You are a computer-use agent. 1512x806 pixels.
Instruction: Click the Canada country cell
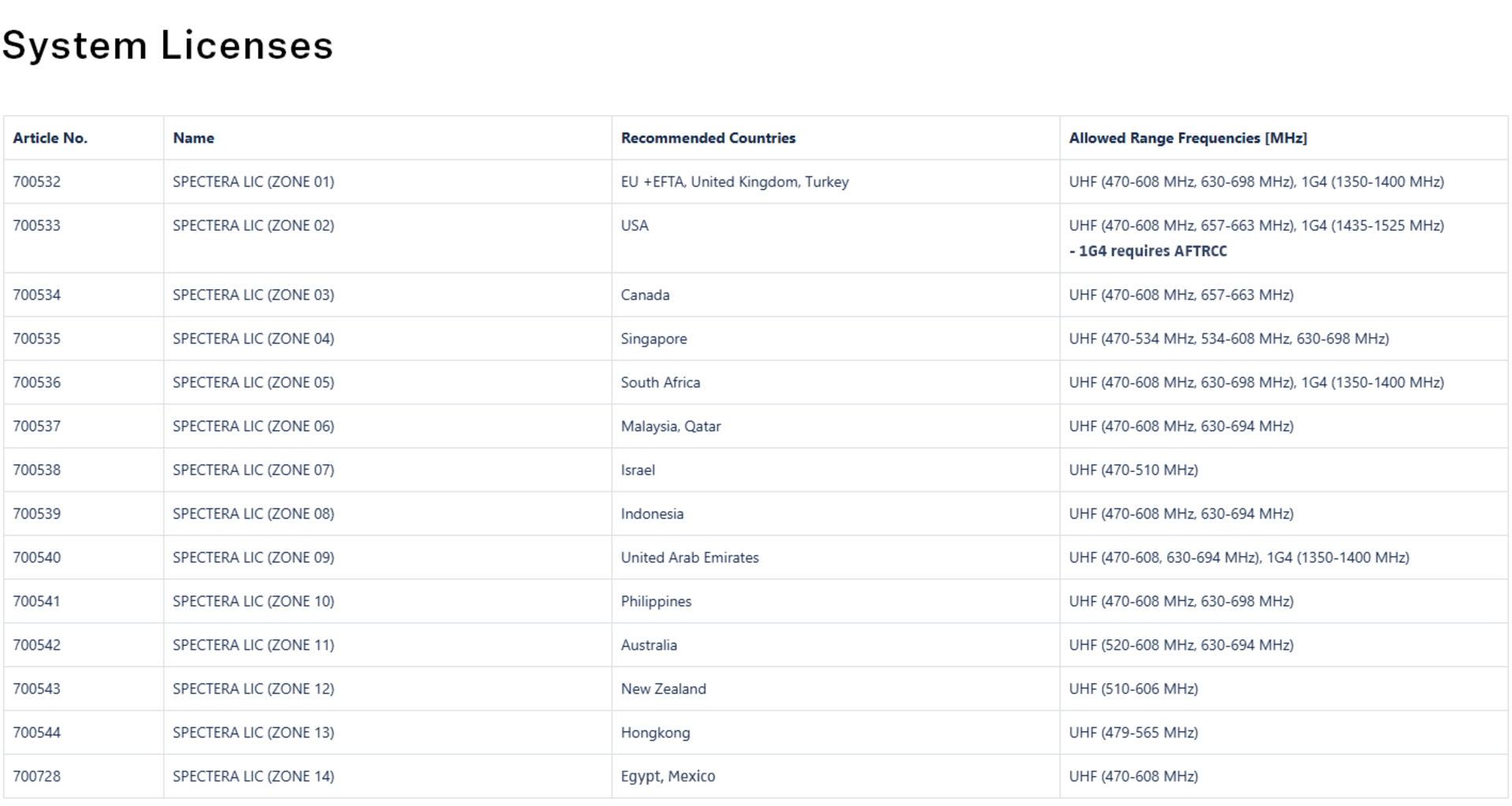click(x=645, y=295)
